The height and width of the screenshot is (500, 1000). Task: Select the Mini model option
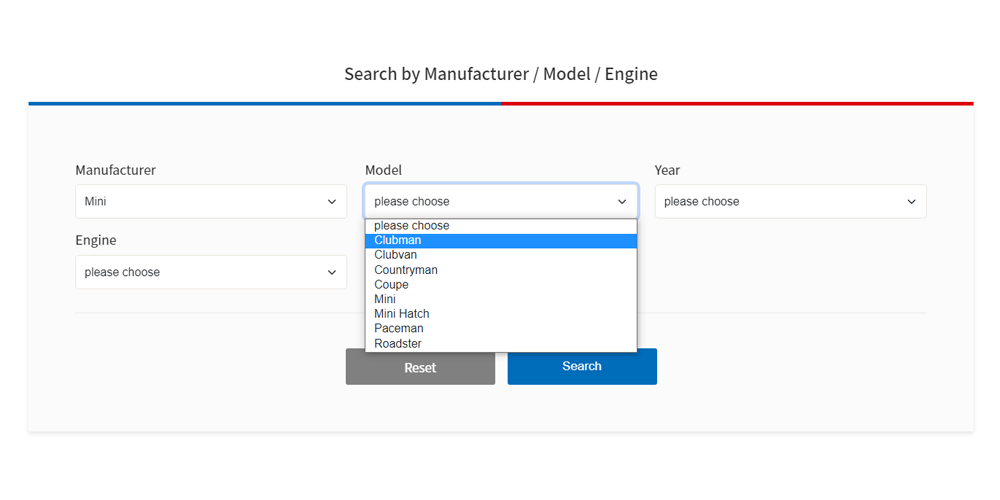pos(501,299)
